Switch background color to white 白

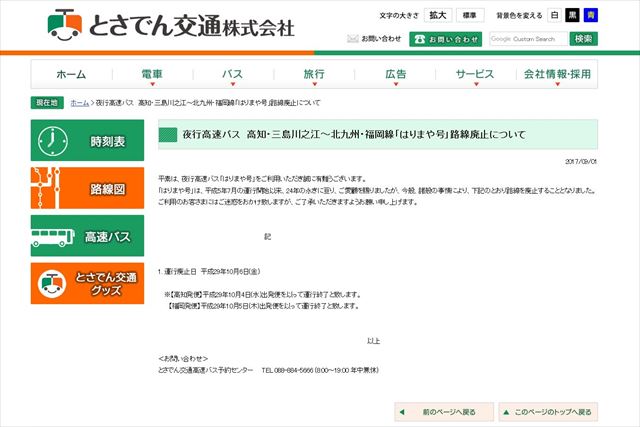(x=557, y=16)
